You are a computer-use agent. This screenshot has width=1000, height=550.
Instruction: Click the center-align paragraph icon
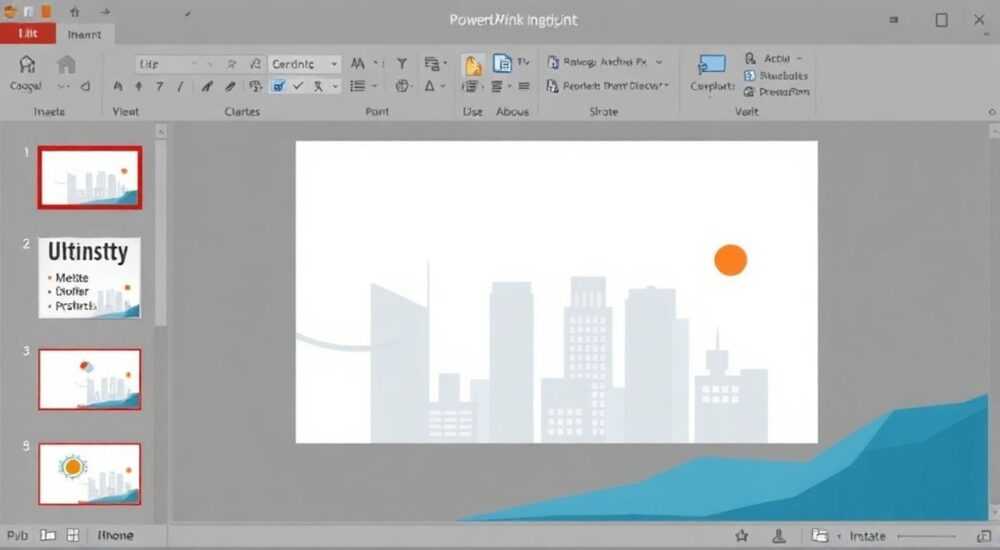[497, 86]
